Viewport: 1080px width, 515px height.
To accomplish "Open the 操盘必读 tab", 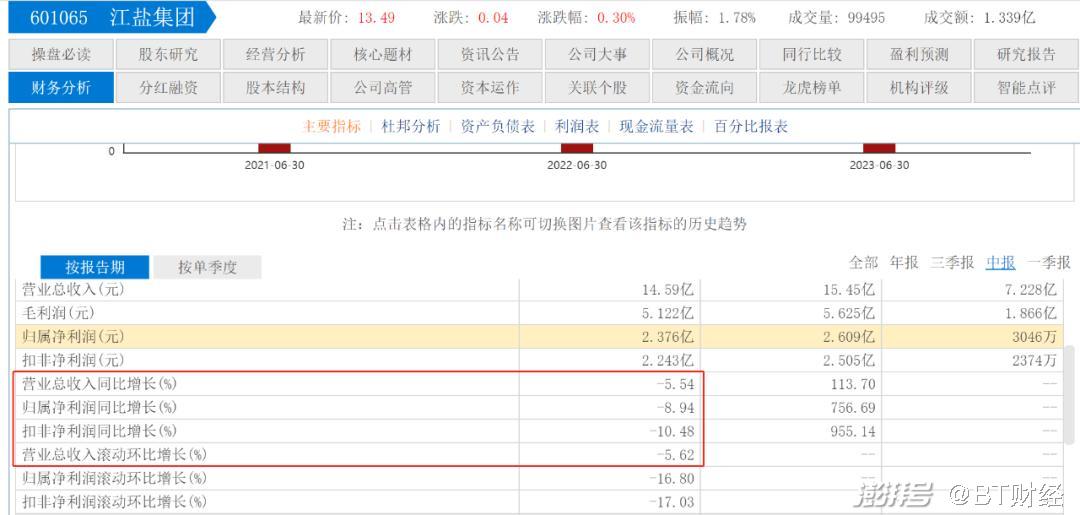I will pyautogui.click(x=61, y=55).
